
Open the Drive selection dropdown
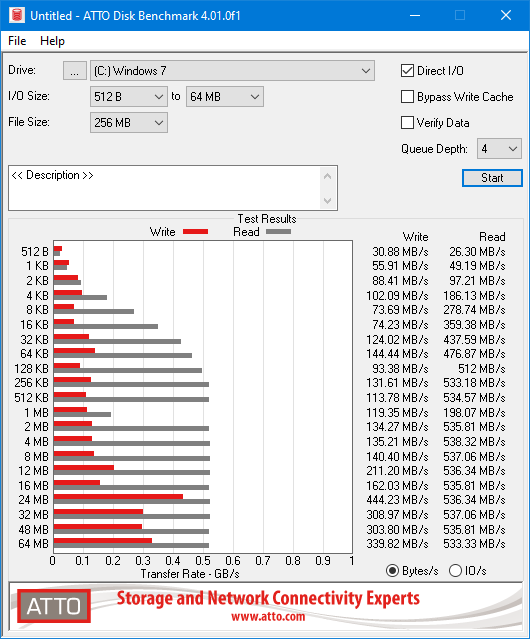tap(232, 71)
